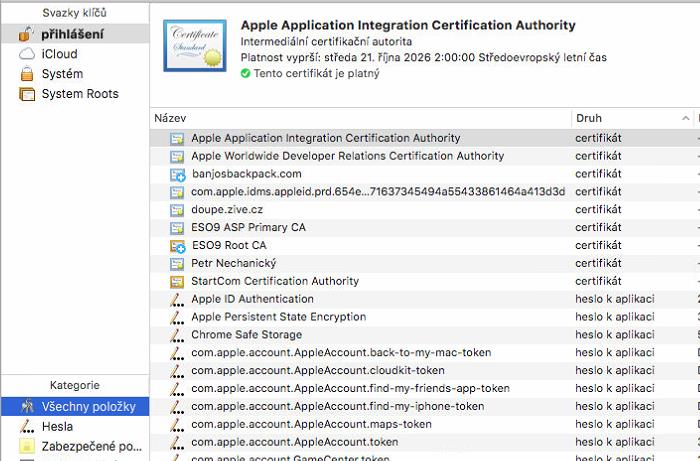The width and height of the screenshot is (700, 461).
Task: Open System Roots folder icon
Action: pyautogui.click(x=27, y=94)
